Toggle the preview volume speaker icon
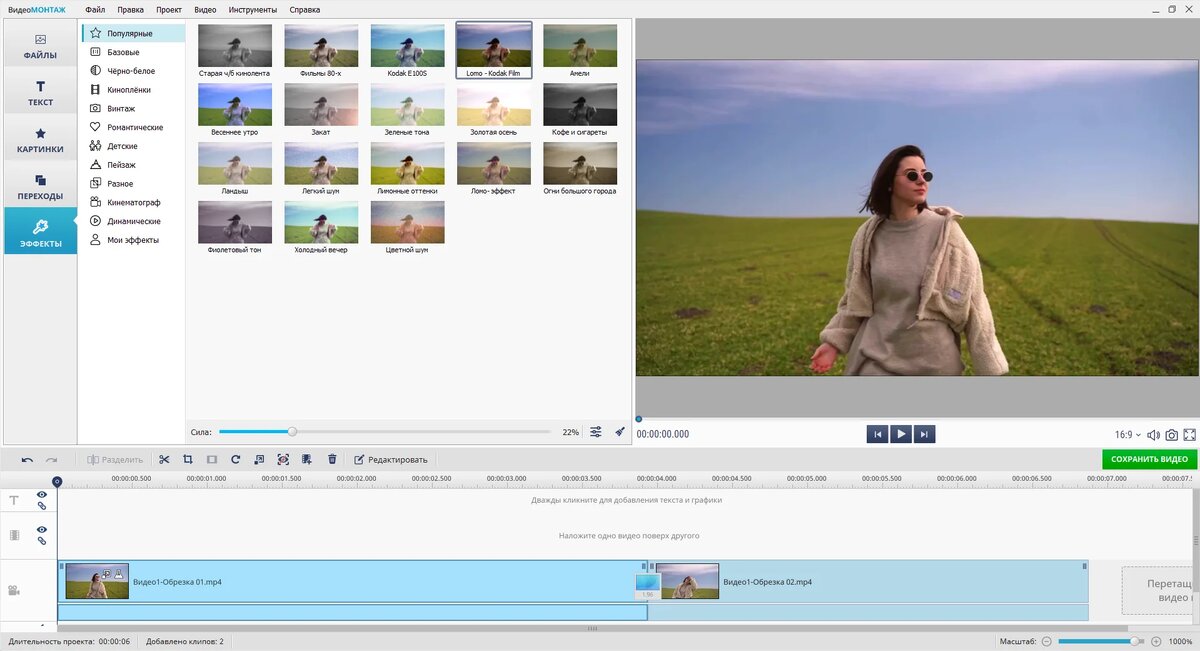Image resolution: width=1200 pixels, height=651 pixels. click(1153, 435)
